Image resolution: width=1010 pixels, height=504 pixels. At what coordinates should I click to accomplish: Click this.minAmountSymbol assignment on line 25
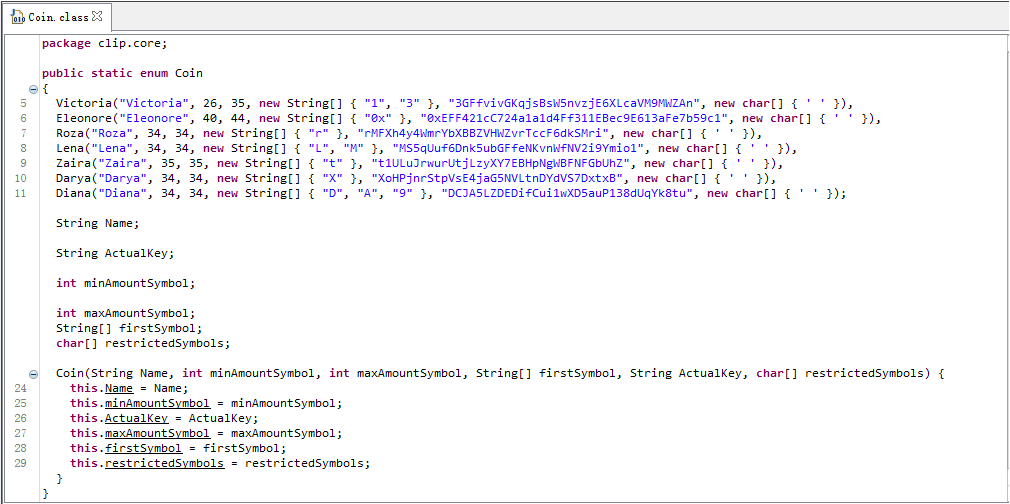coord(206,403)
